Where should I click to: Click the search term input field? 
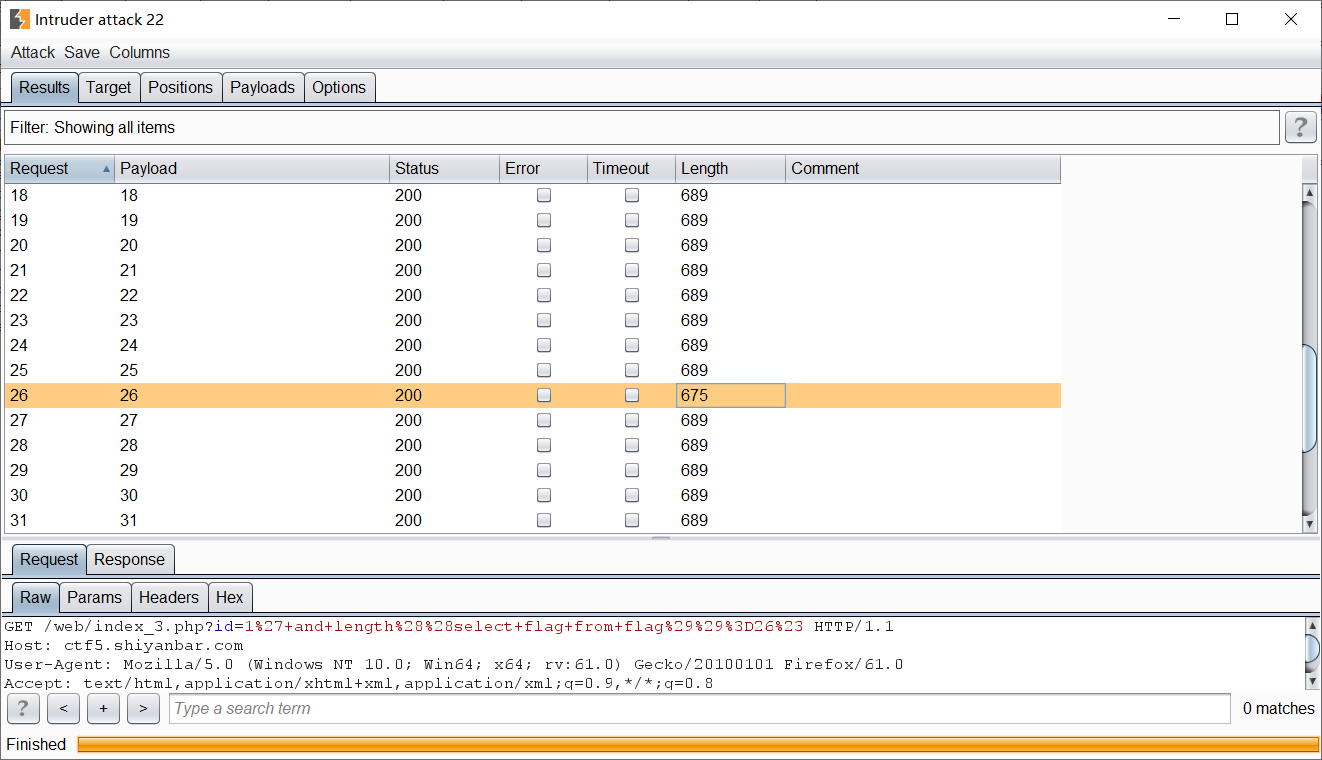pyautogui.click(x=699, y=709)
